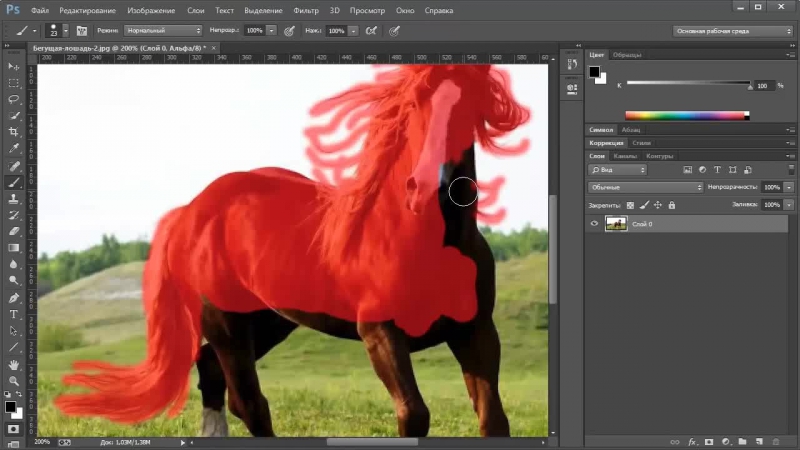The height and width of the screenshot is (450, 800).
Task: Open brush opacity slider dropdown
Action: click(271, 31)
